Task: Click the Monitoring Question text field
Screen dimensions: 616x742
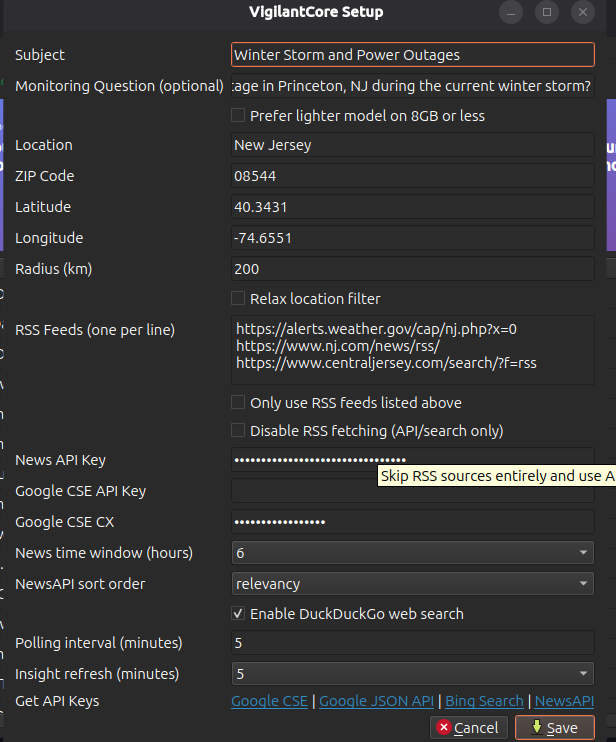Action: (413, 86)
